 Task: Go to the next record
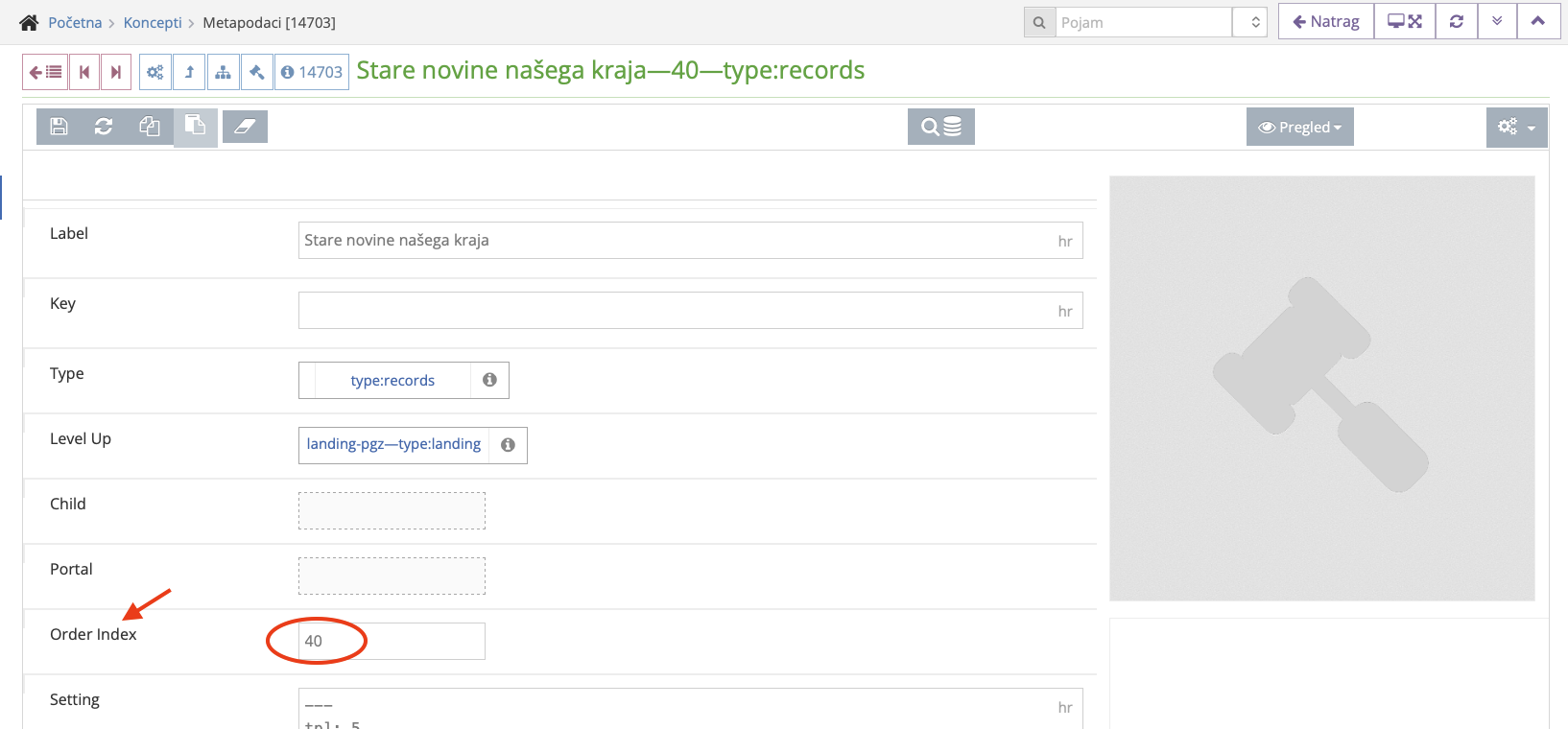pos(116,72)
